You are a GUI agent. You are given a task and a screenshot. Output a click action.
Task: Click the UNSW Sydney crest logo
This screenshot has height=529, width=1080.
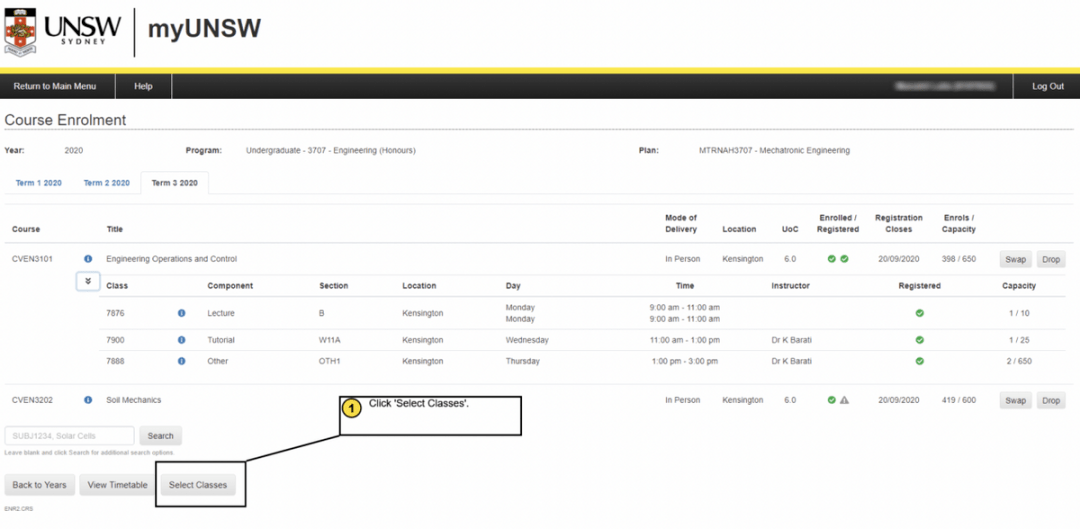pos(20,35)
